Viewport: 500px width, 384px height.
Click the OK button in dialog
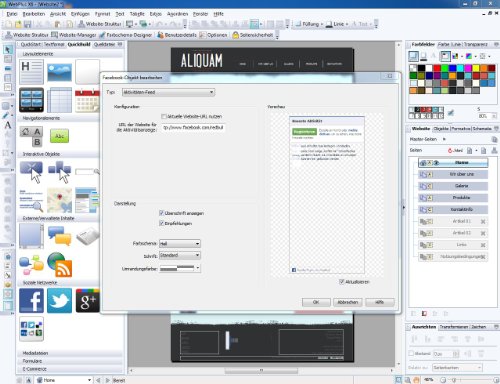pos(316,302)
